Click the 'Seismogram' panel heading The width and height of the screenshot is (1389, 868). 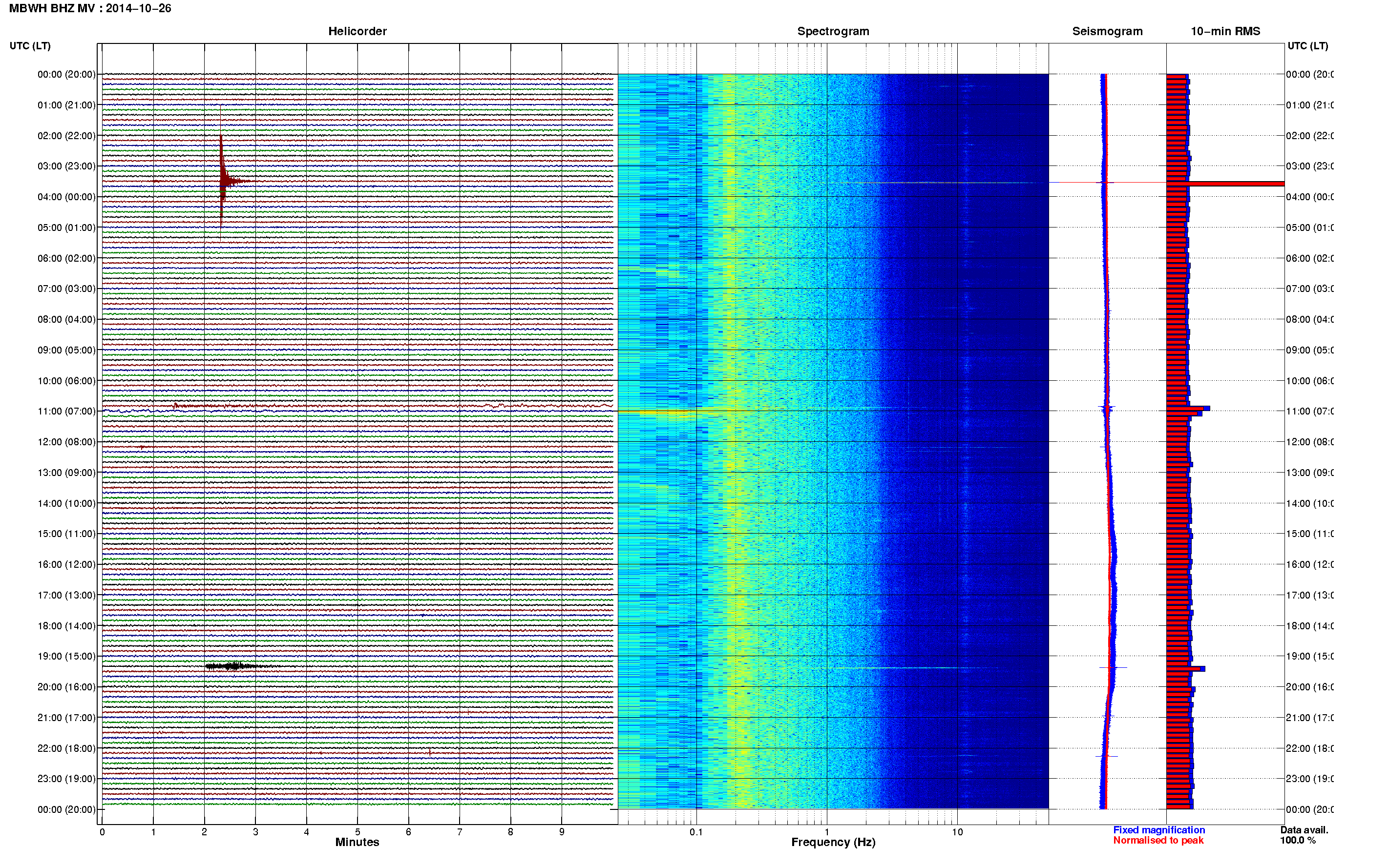(1107, 32)
